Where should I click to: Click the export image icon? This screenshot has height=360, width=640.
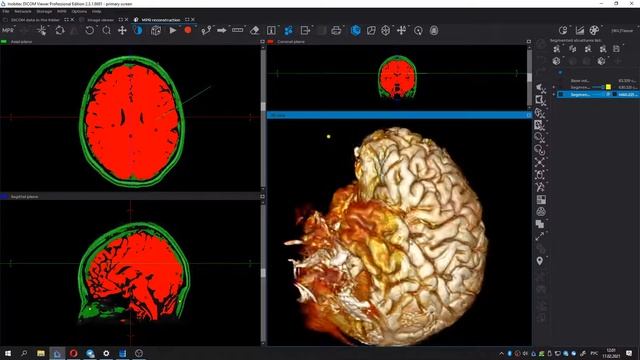pyautogui.click(x=305, y=30)
